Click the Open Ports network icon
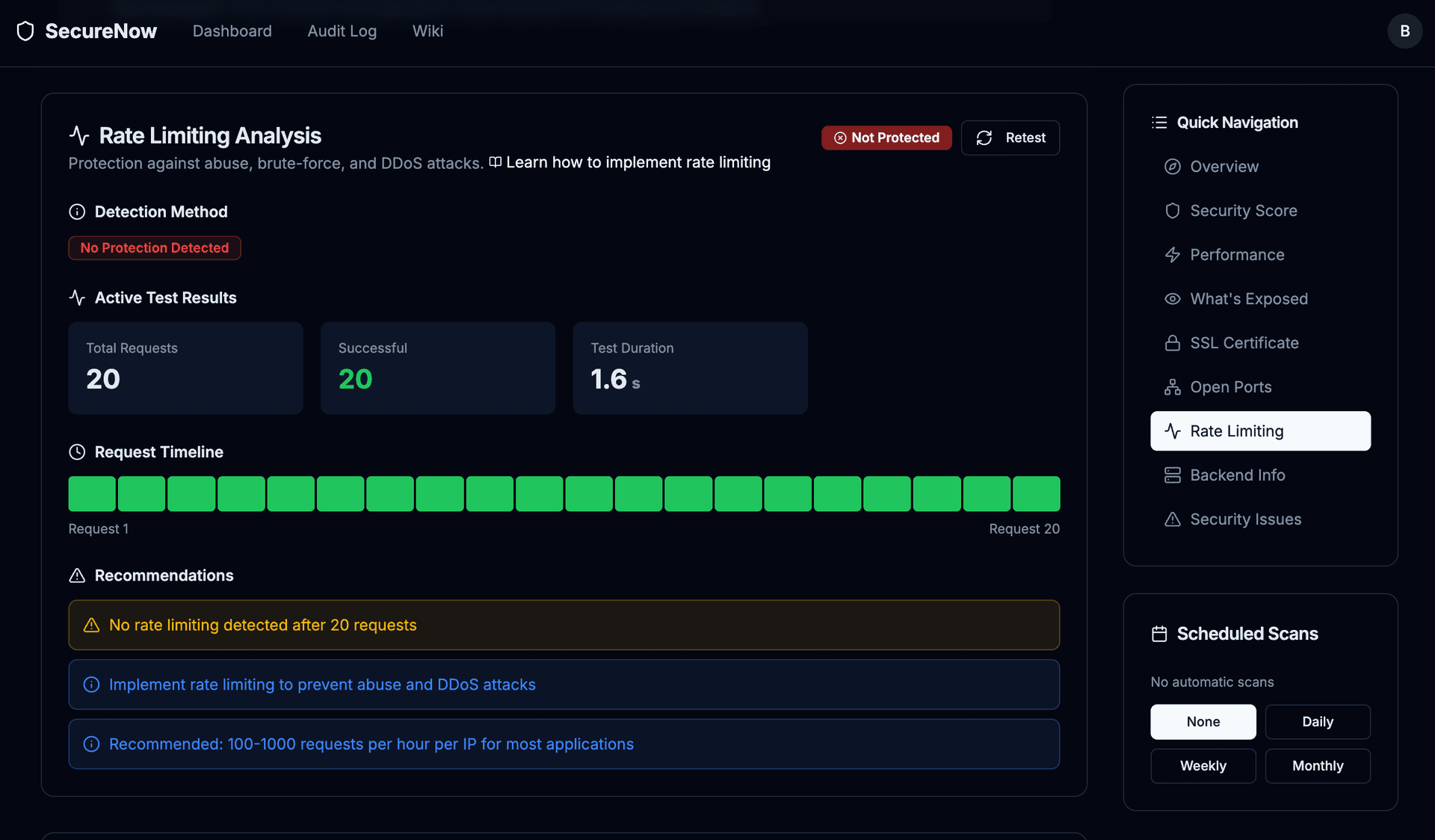Screen dimensions: 1435x840 (x=1172, y=386)
